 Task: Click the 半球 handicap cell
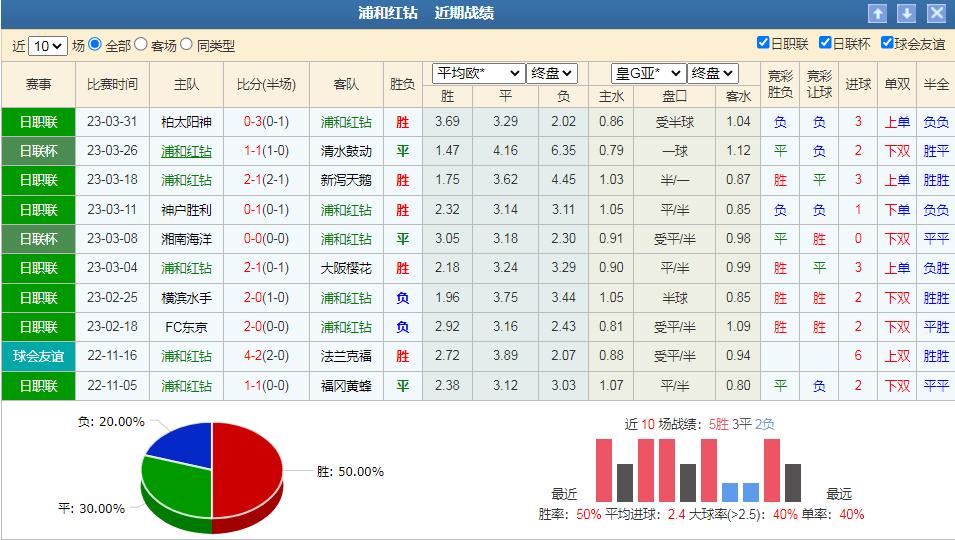click(x=675, y=298)
